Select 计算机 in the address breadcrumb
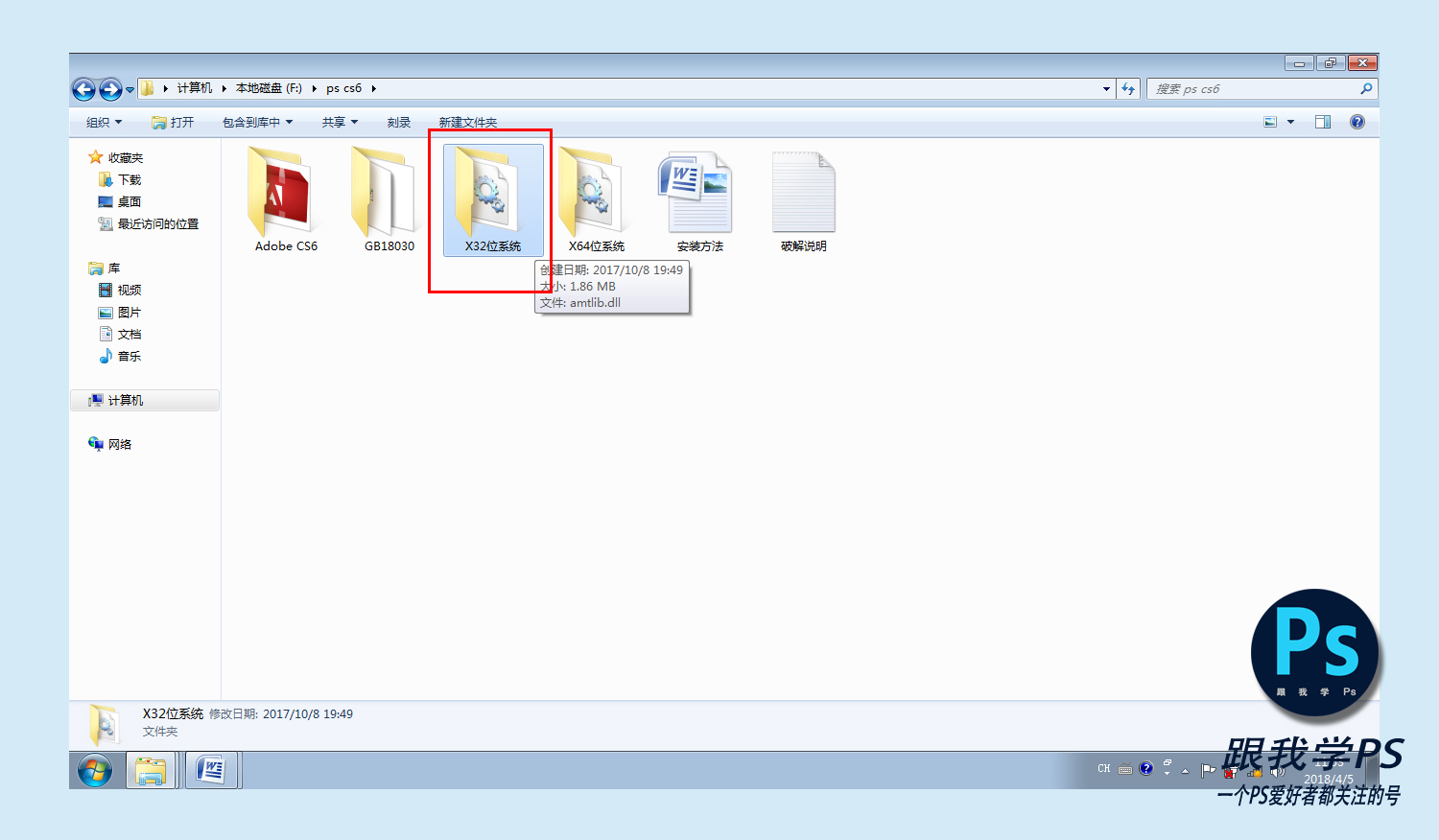 point(195,88)
